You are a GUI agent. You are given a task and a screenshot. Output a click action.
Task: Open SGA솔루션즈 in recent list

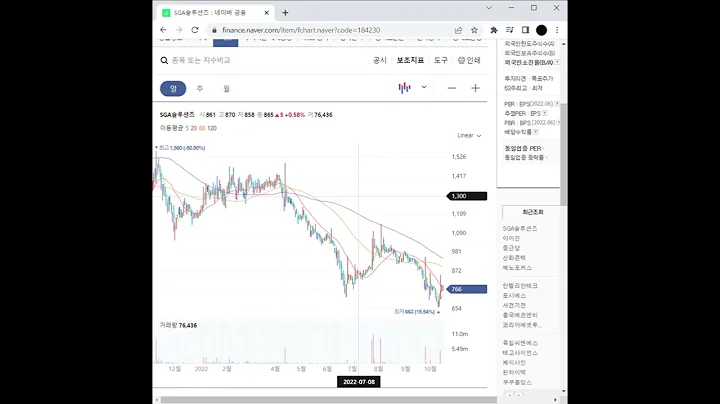[x=520, y=228]
